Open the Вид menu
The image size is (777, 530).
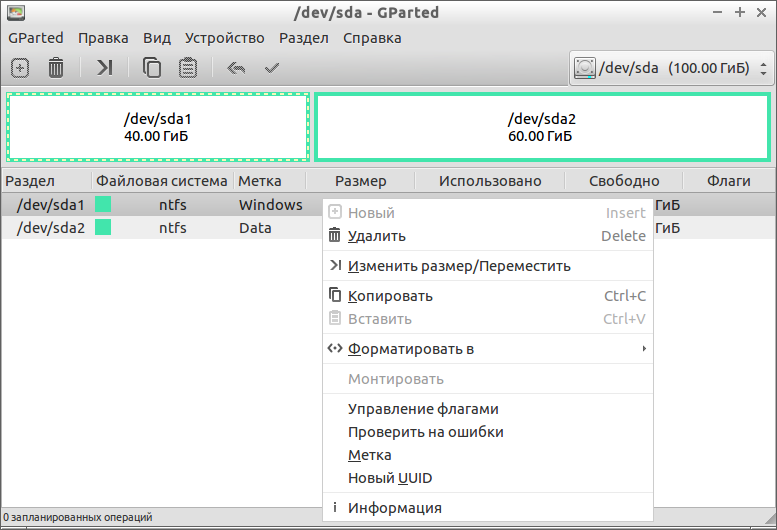pos(157,38)
